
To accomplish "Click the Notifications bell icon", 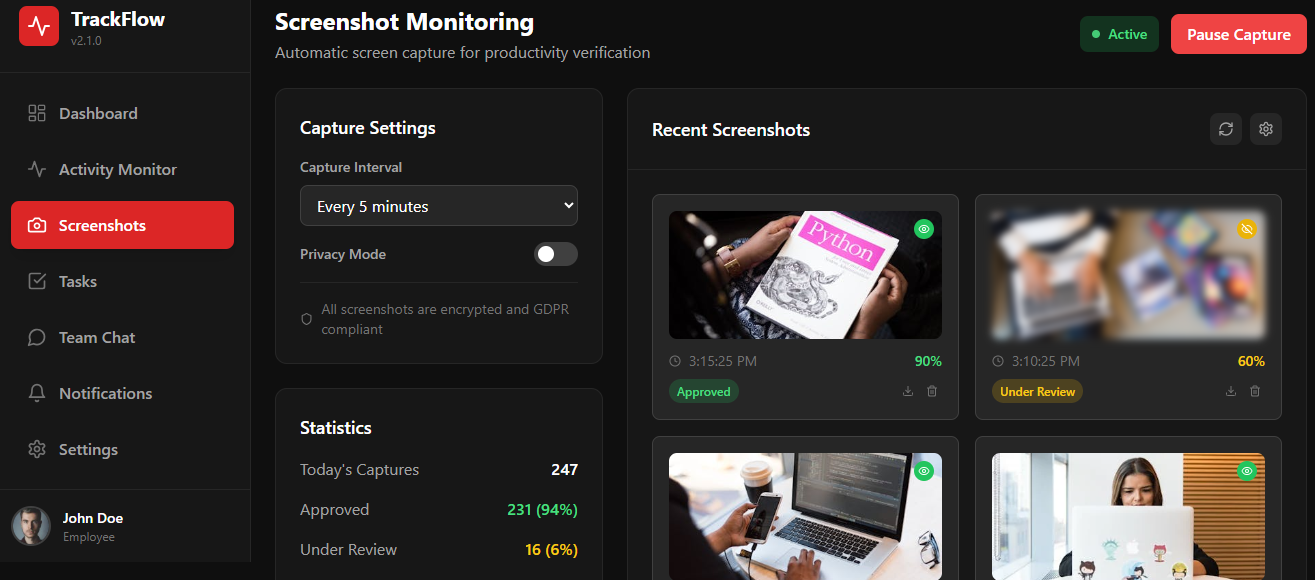I will pyautogui.click(x=37, y=393).
